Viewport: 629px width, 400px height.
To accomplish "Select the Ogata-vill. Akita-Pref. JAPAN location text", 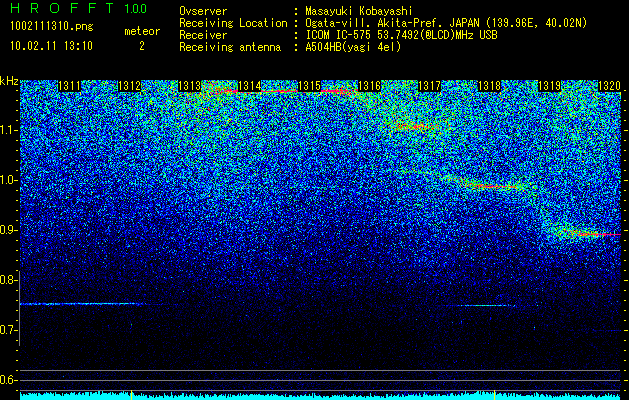I will click(446, 23).
